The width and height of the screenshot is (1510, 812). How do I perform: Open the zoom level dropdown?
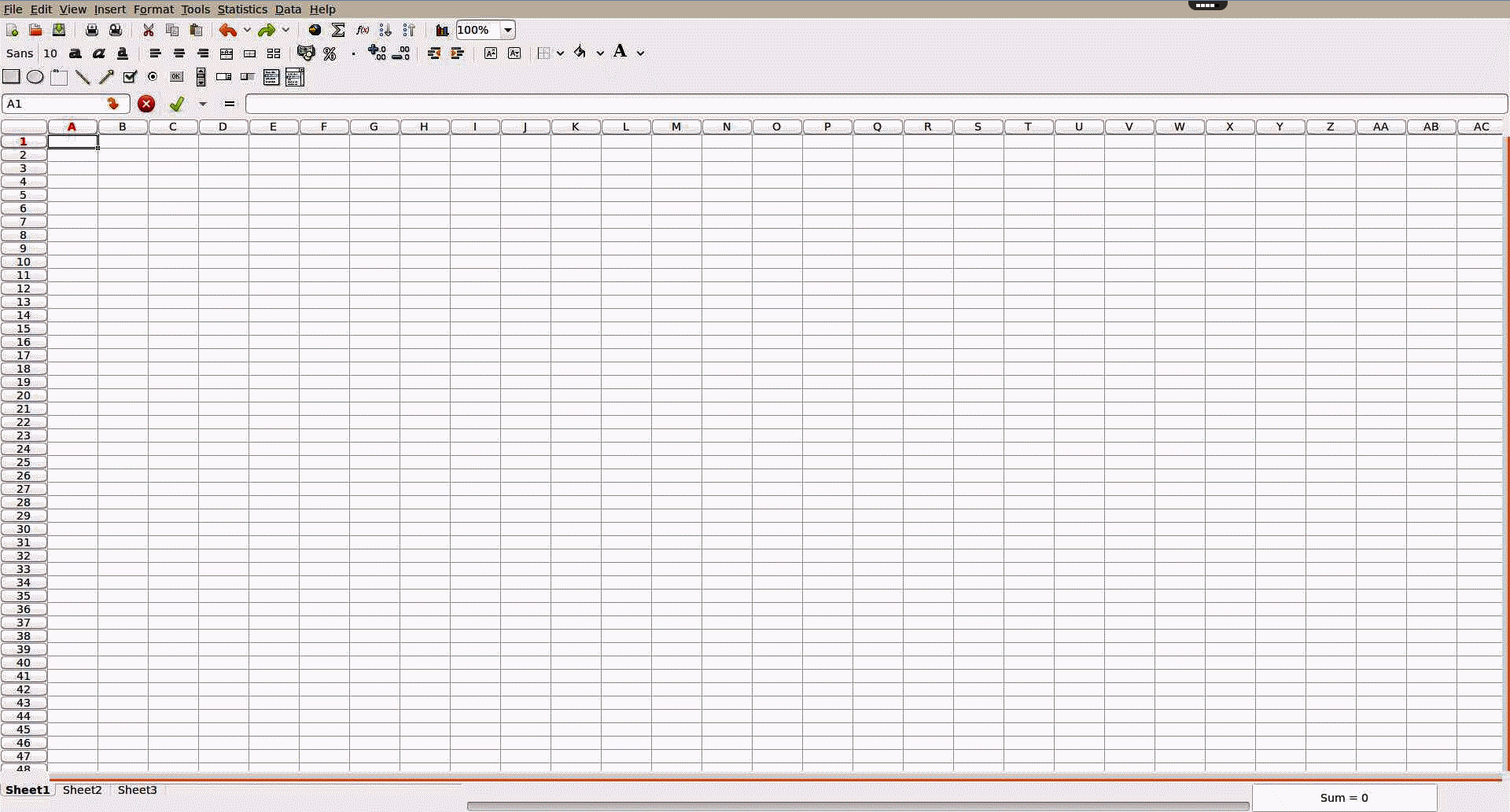(x=507, y=29)
